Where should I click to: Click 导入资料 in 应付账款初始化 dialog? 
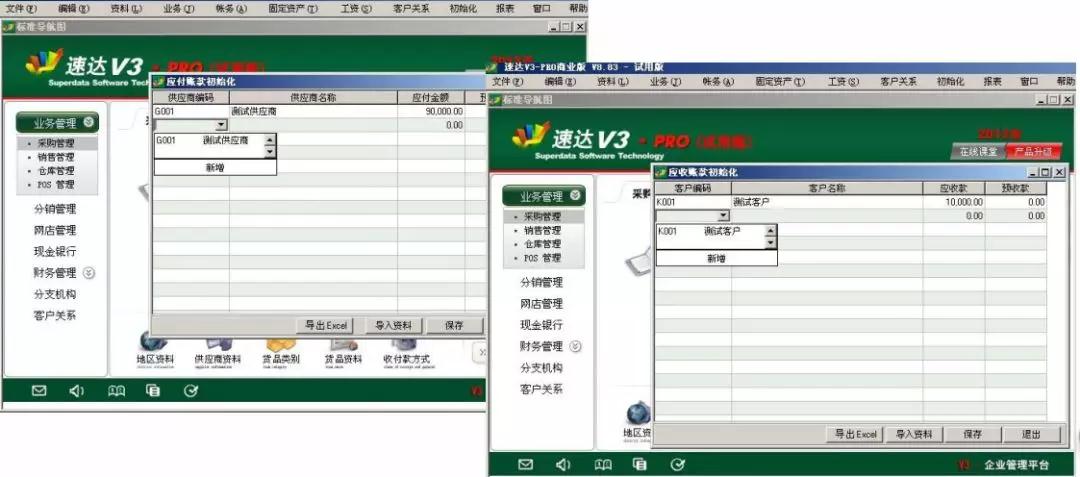pyautogui.click(x=393, y=326)
